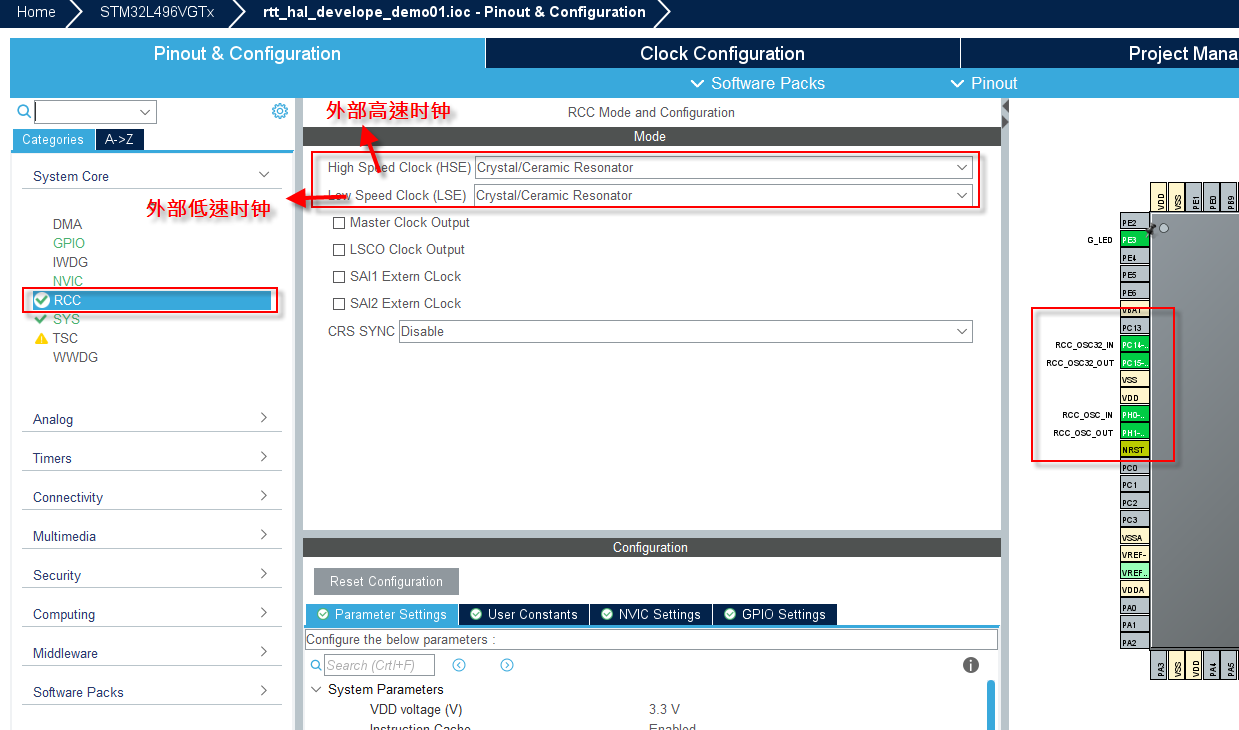The height and width of the screenshot is (730, 1239).
Task: Click the search magnifier icon in categories panel
Action: pos(24,110)
